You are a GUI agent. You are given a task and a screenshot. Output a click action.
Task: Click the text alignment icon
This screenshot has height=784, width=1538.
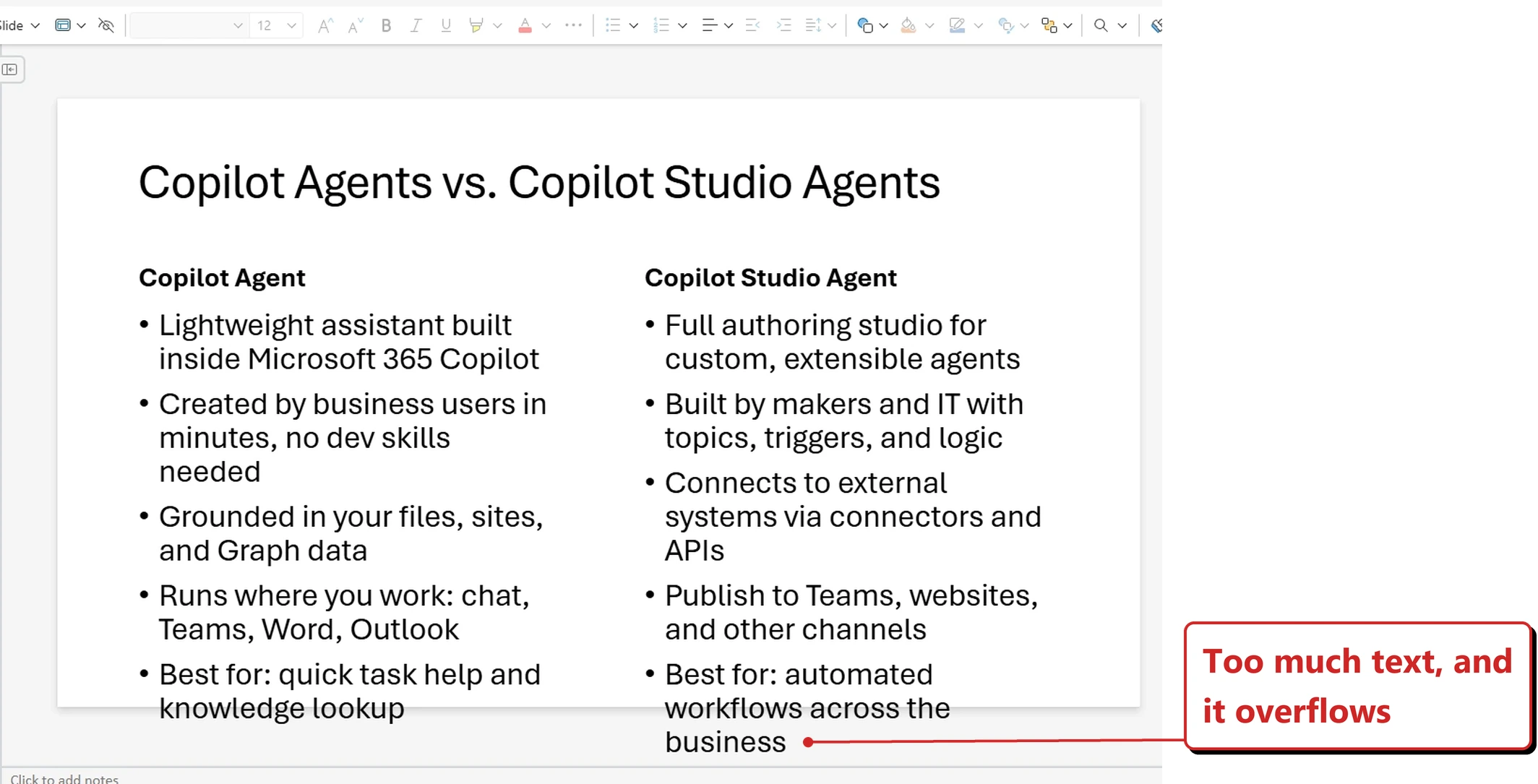[x=709, y=25]
